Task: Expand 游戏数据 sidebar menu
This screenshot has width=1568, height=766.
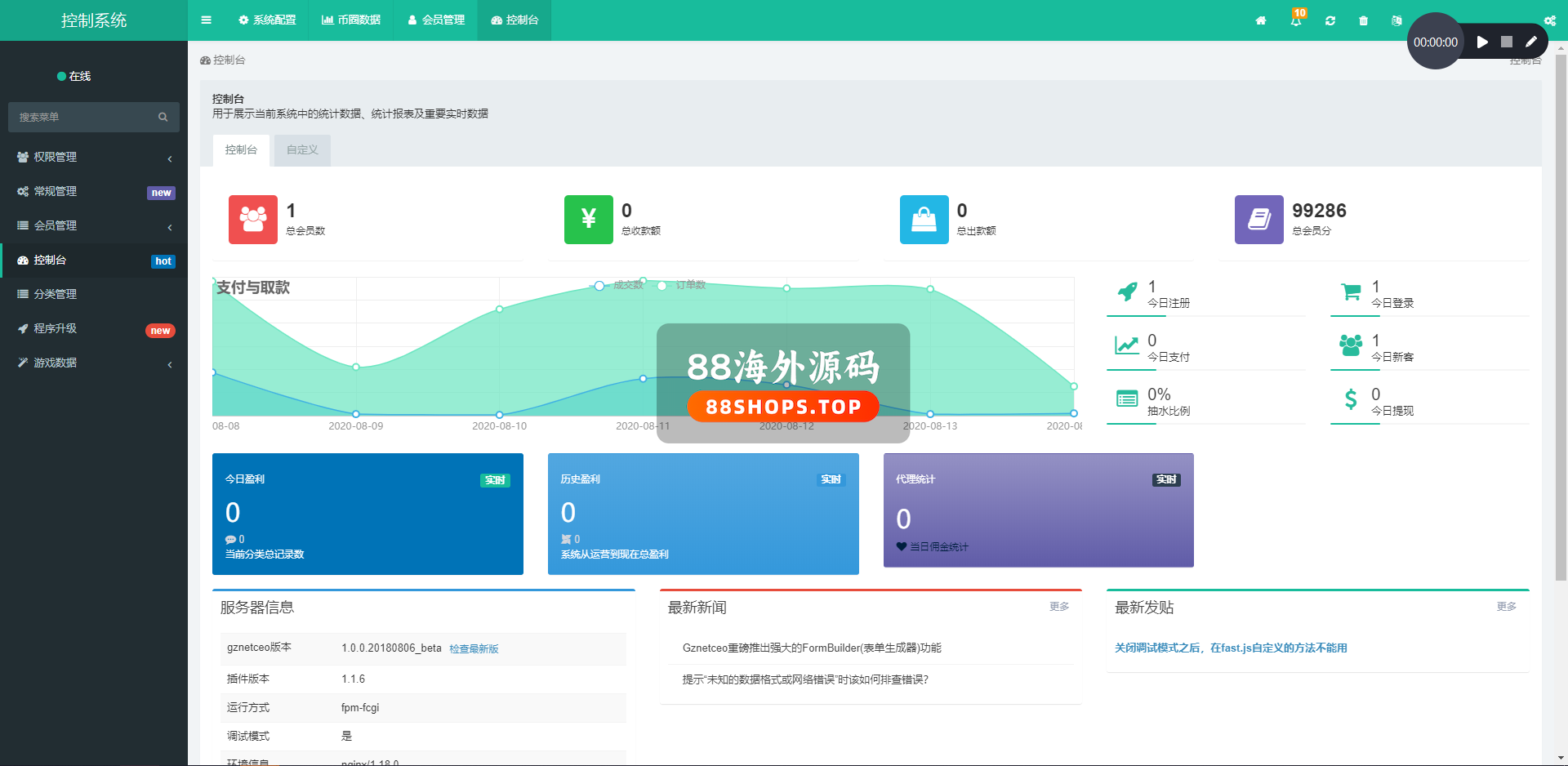Action: pos(94,363)
